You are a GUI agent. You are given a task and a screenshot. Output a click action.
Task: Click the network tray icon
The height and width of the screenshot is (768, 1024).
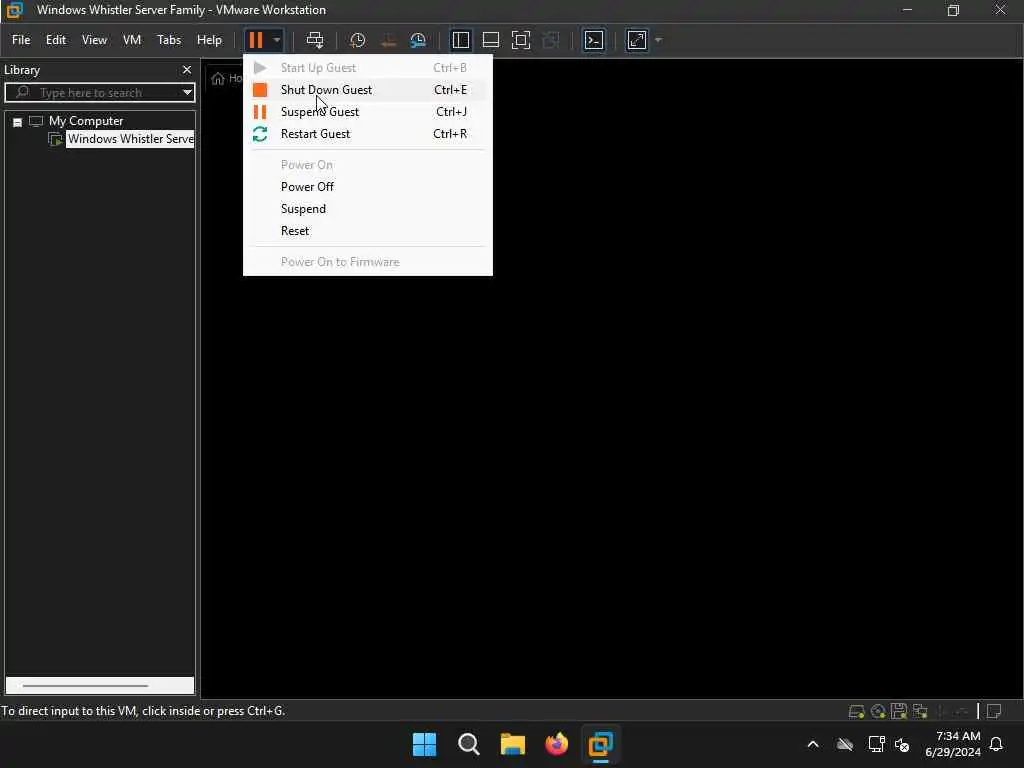click(876, 744)
